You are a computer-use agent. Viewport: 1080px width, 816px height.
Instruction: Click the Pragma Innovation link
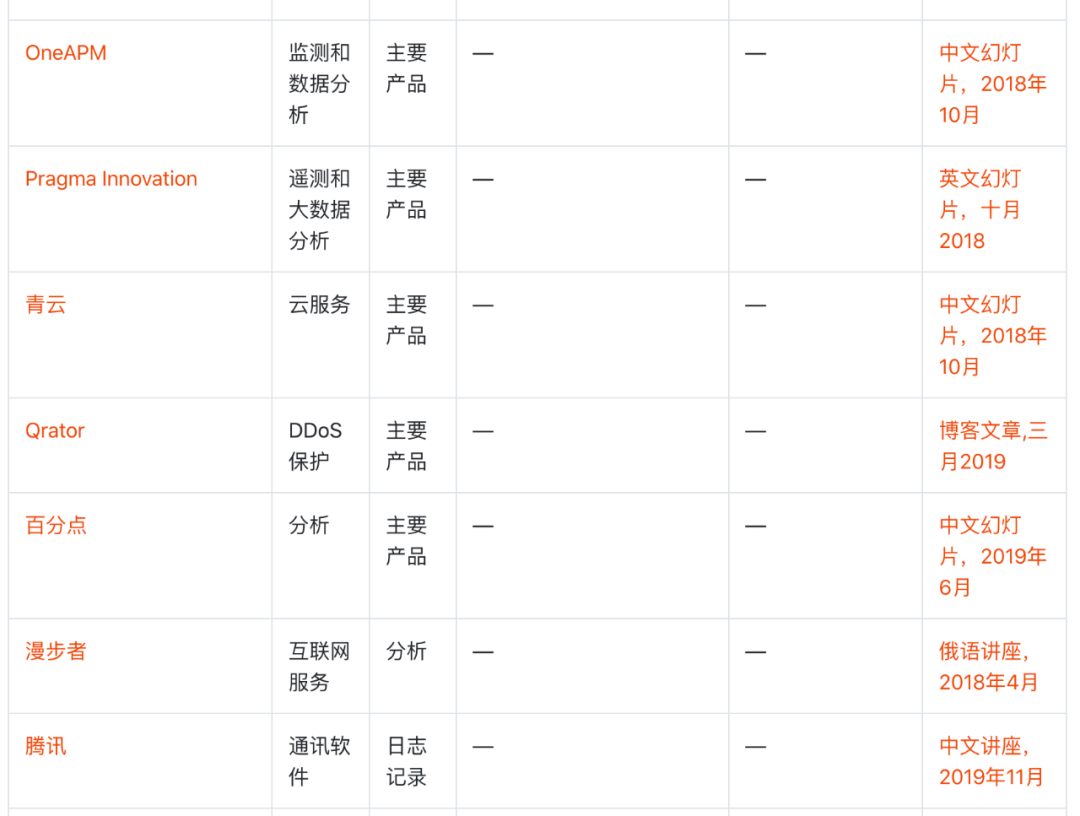click(111, 179)
